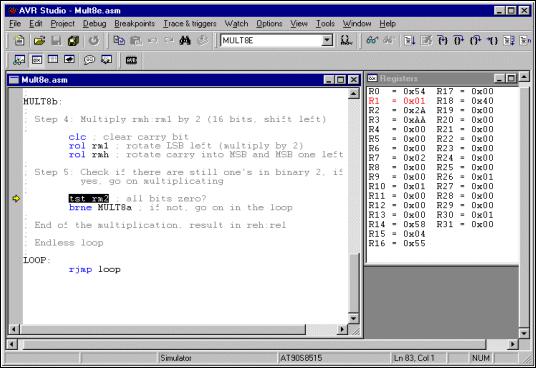Click the Copy icon in the toolbar
Screen dimensions: 536x368
click(119, 41)
